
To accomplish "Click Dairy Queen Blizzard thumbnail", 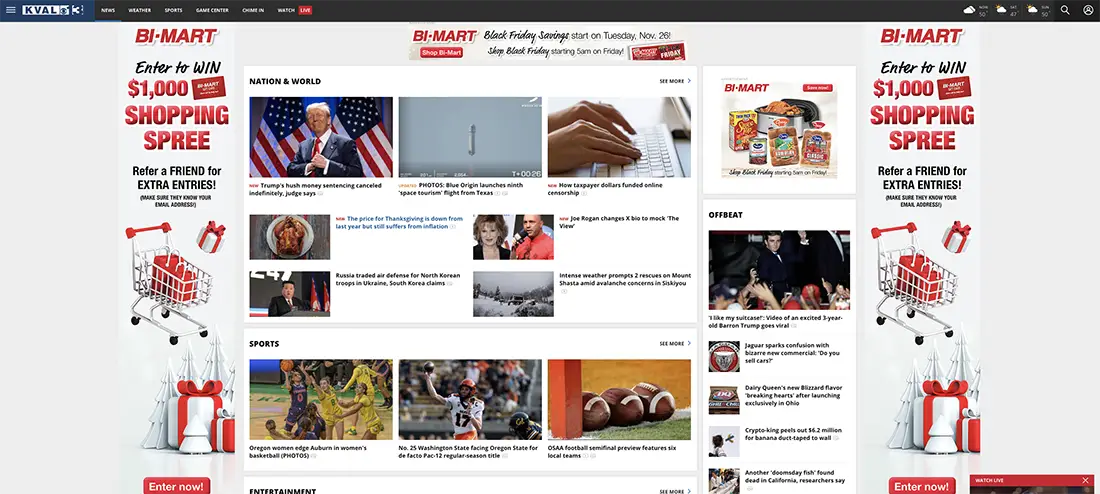I will point(724,399).
